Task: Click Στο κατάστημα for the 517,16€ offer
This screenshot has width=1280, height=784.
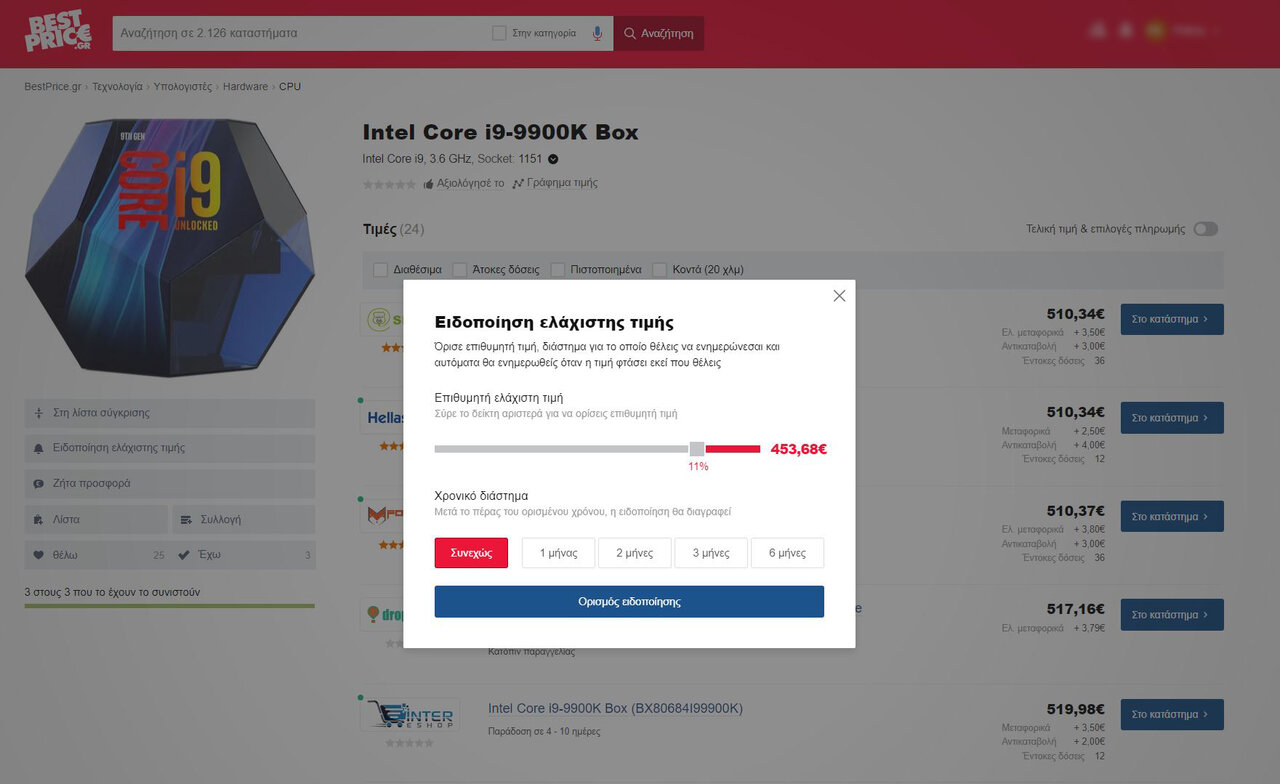Action: pyautogui.click(x=1172, y=615)
